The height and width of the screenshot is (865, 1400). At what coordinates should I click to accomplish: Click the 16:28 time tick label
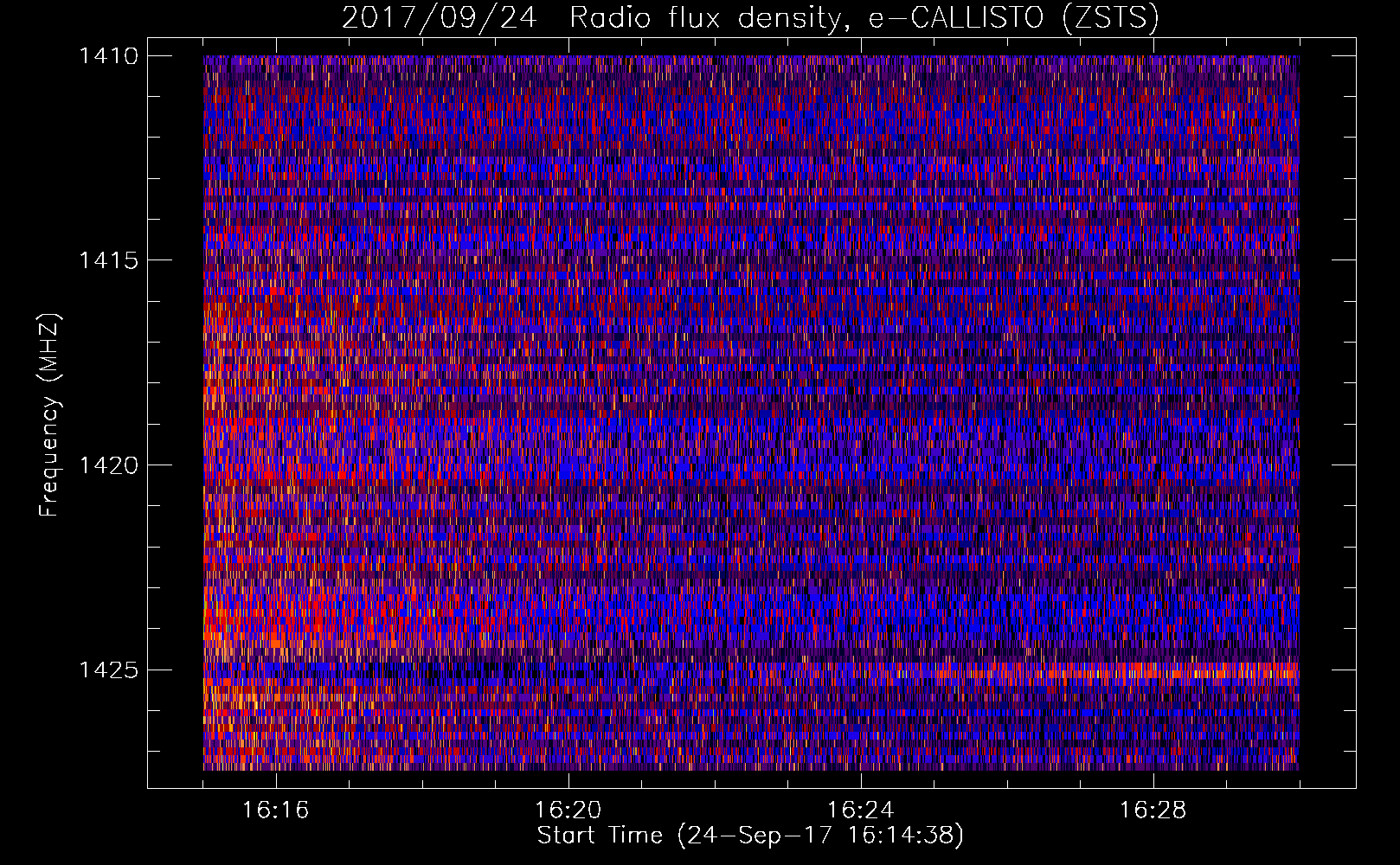click(x=1153, y=811)
